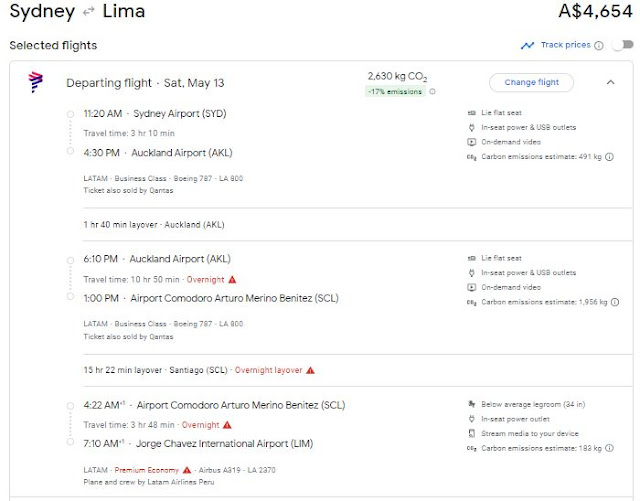640x501 pixels.
Task: Click the Change flight button
Action: [531, 82]
